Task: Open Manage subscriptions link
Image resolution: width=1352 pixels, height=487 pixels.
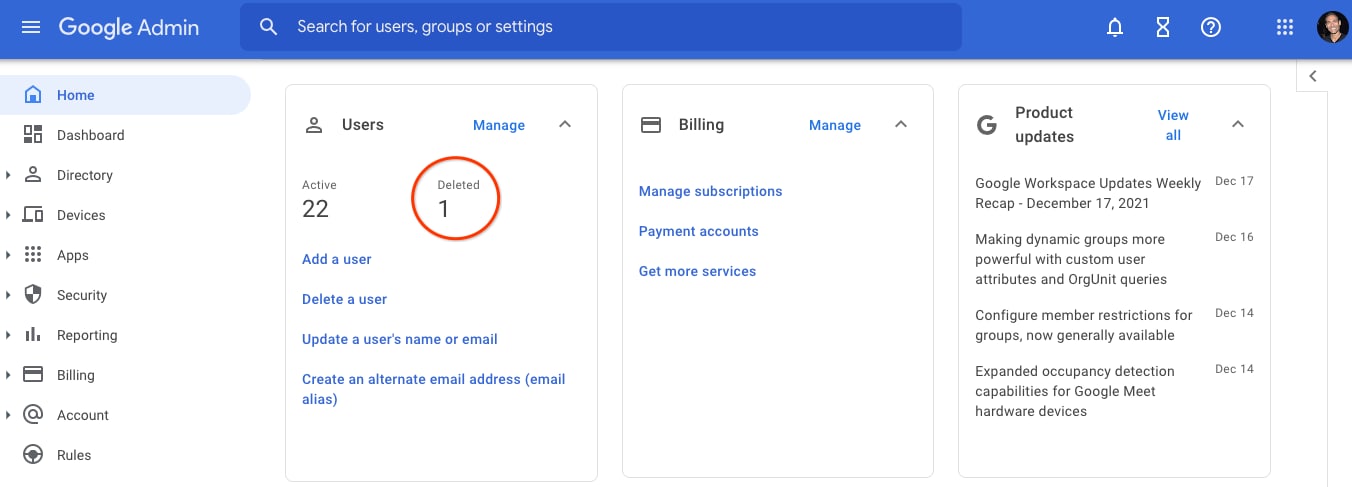Action: [x=710, y=191]
